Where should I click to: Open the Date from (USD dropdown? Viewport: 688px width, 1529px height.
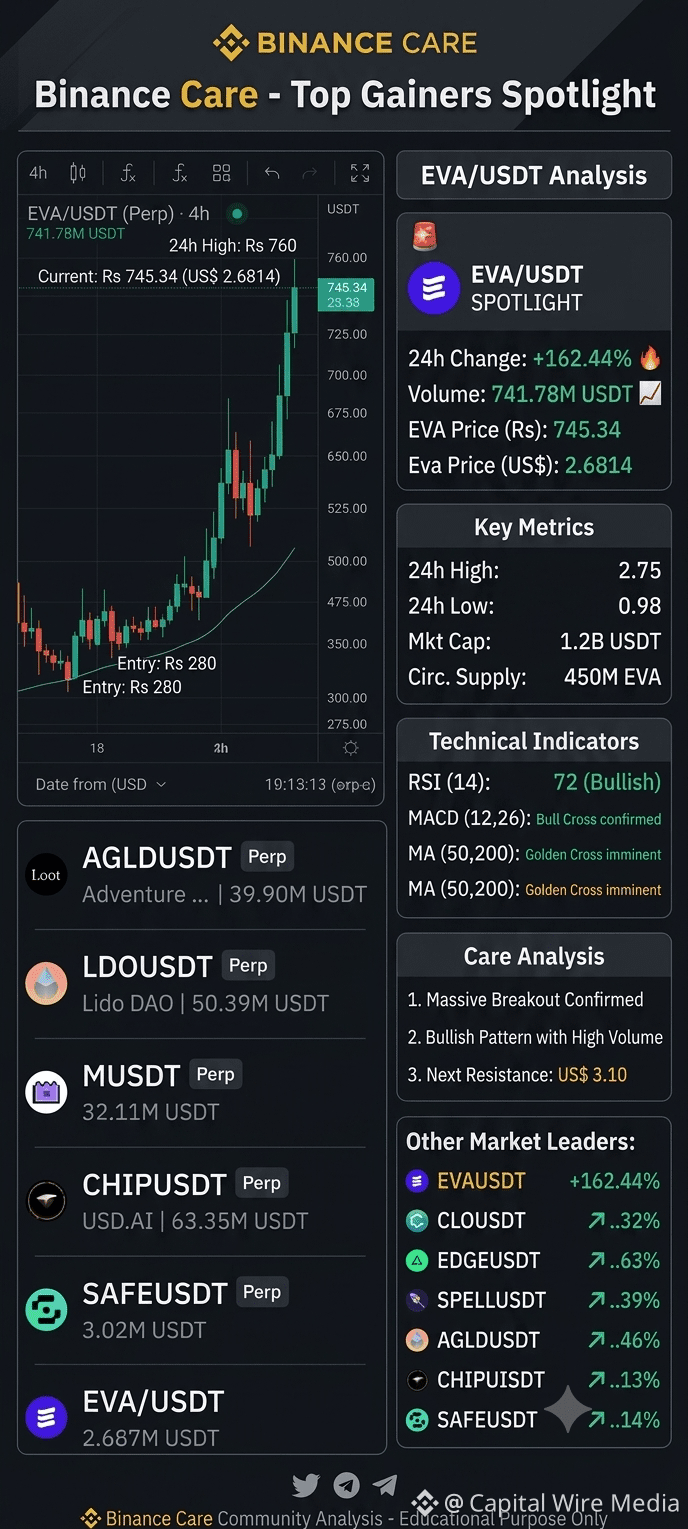pyautogui.click(x=100, y=784)
